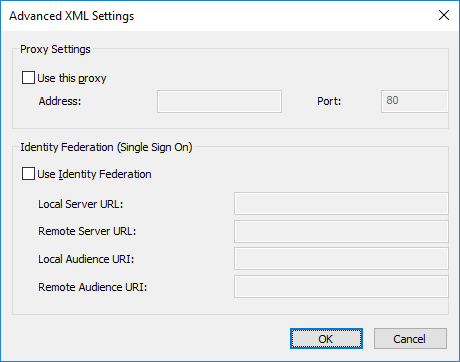Focus the Remote Server URL field
The width and height of the screenshot is (460, 362).
[341, 231]
